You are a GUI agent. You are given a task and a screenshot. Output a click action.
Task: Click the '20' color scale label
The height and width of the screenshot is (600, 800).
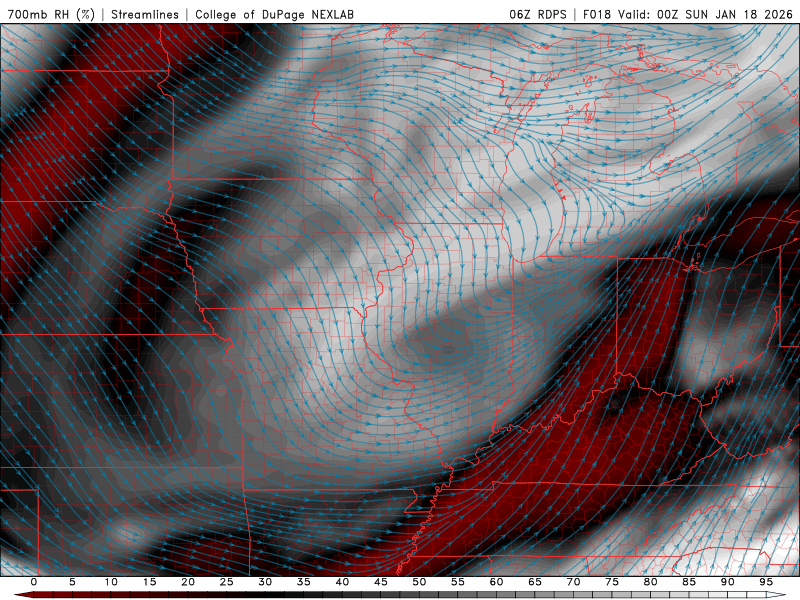tap(188, 582)
